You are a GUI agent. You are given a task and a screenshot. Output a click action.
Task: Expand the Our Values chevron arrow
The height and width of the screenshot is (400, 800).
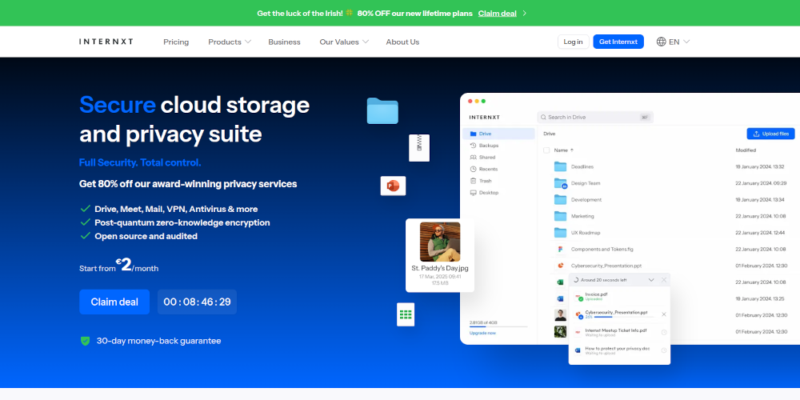coord(365,42)
